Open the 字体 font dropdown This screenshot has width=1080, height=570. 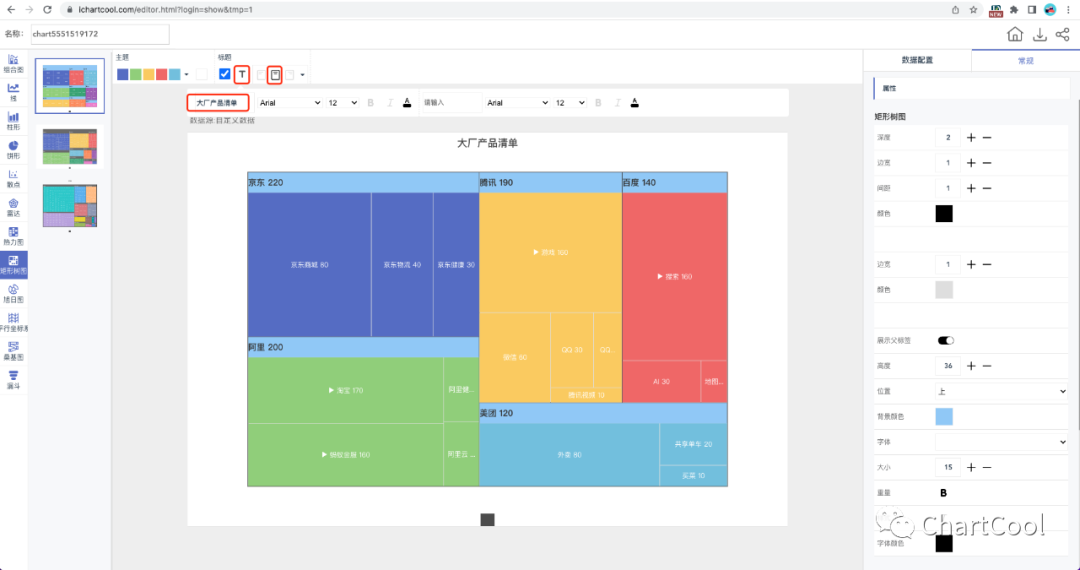(1001, 442)
